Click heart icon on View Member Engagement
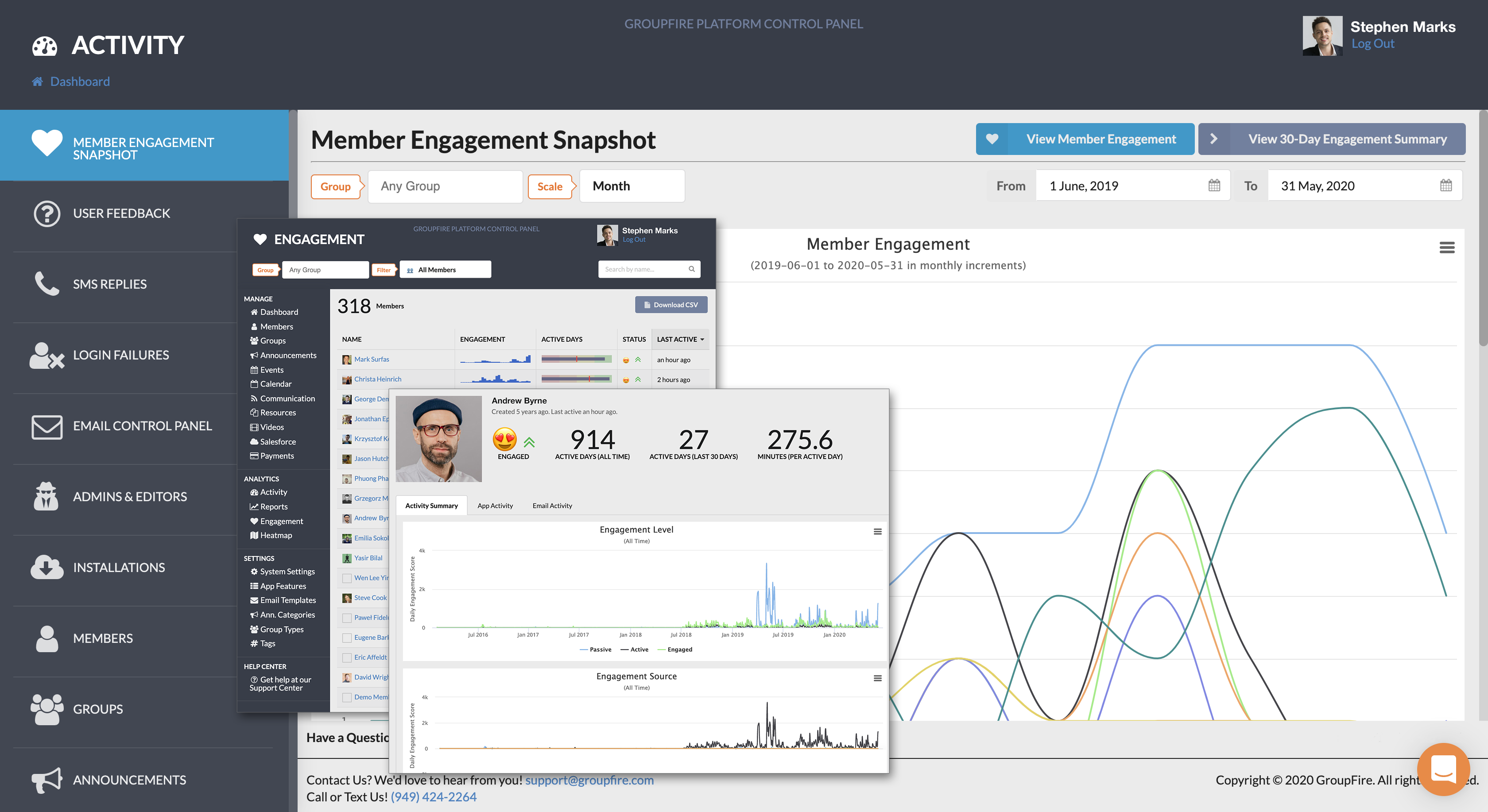 pyautogui.click(x=992, y=139)
